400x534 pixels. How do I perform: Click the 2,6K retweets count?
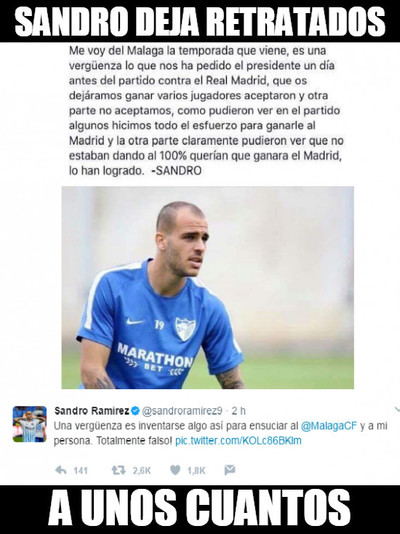click(142, 471)
